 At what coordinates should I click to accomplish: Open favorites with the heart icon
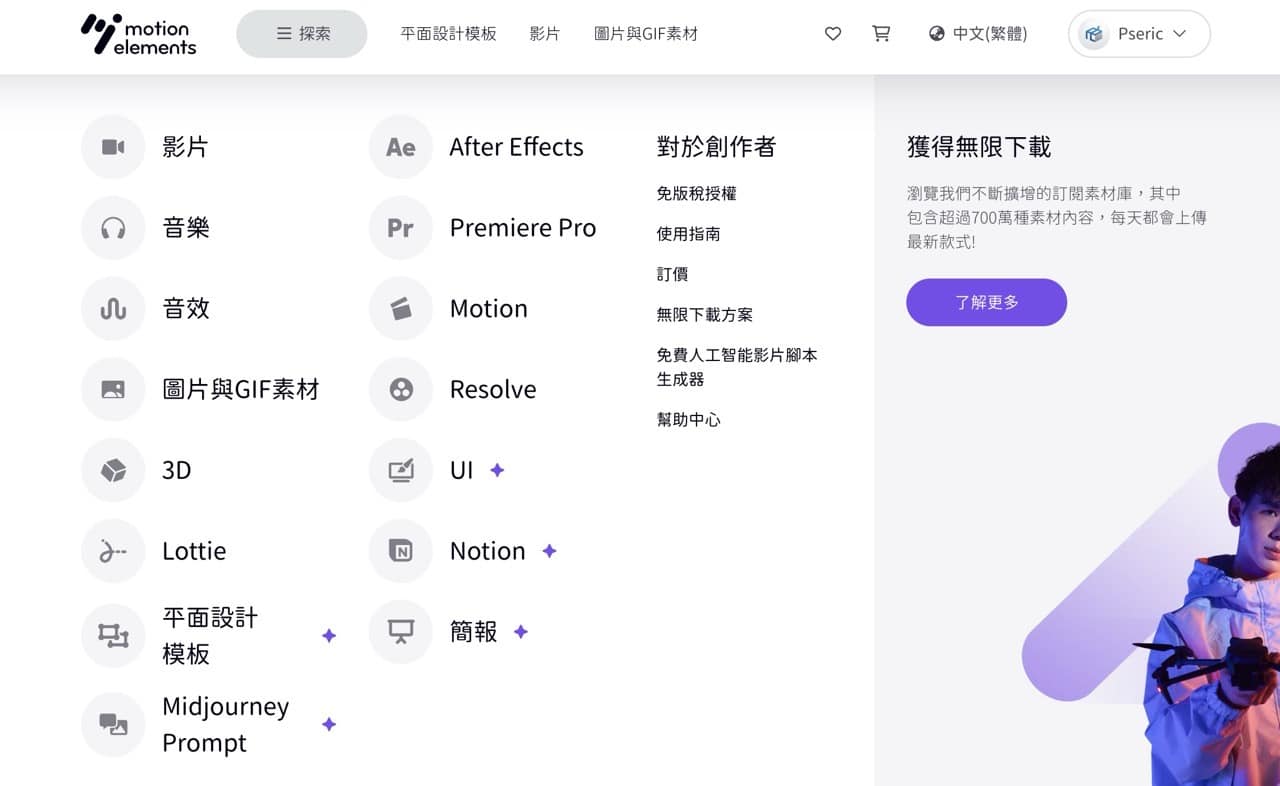833,34
